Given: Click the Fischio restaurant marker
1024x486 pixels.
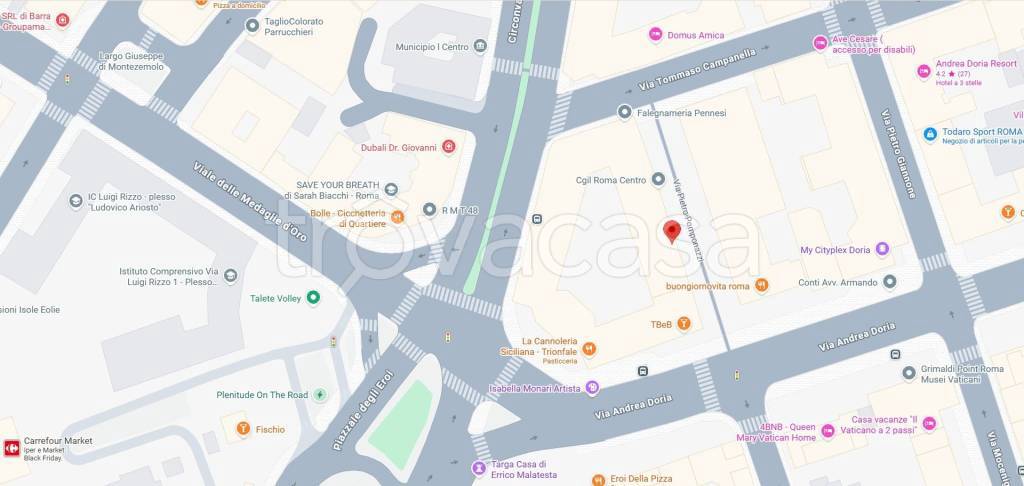Looking at the screenshot, I should pyautogui.click(x=243, y=429).
